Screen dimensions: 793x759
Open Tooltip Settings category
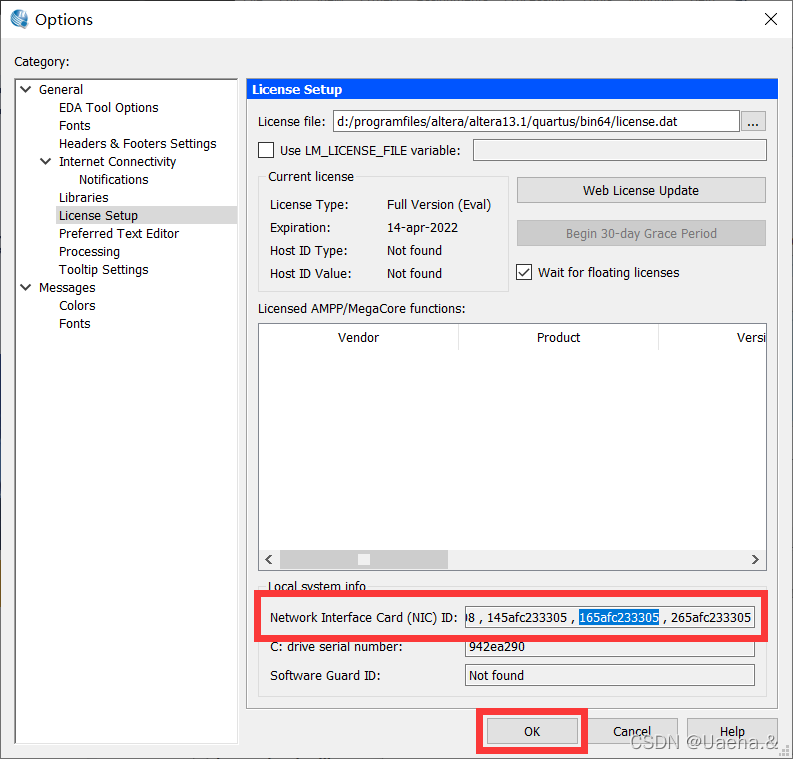click(103, 270)
